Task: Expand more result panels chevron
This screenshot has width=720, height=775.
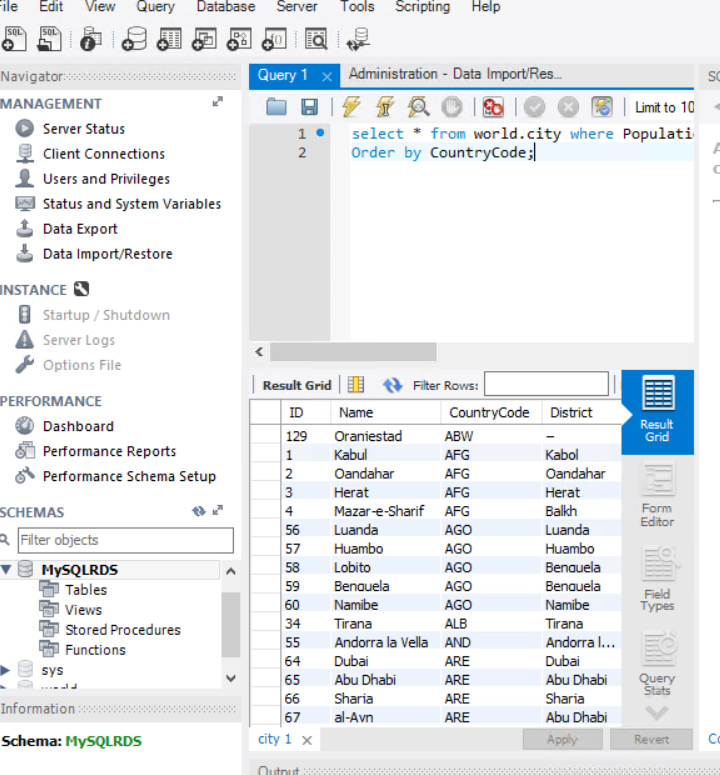Action: click(x=657, y=713)
